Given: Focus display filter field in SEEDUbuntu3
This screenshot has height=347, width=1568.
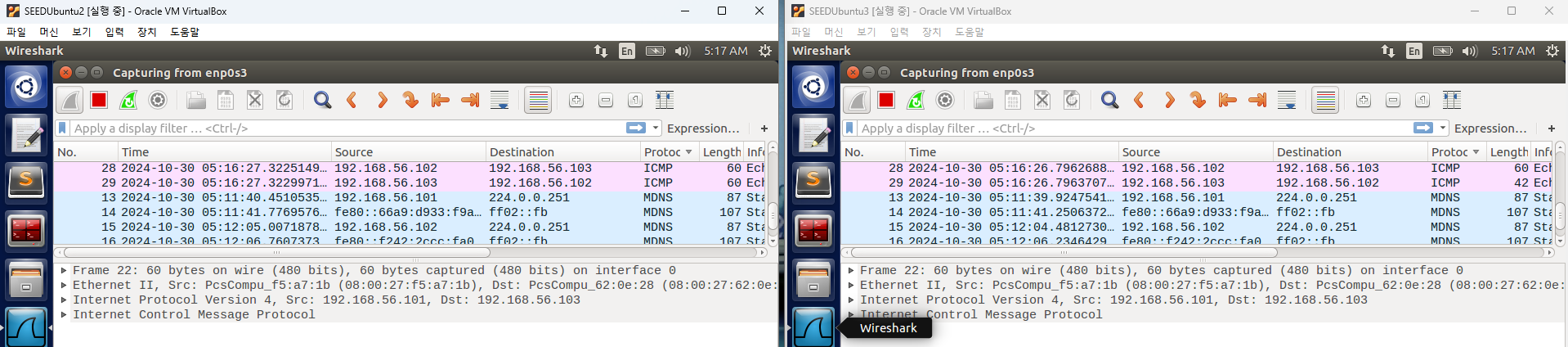Looking at the screenshot, I should click(1135, 128).
